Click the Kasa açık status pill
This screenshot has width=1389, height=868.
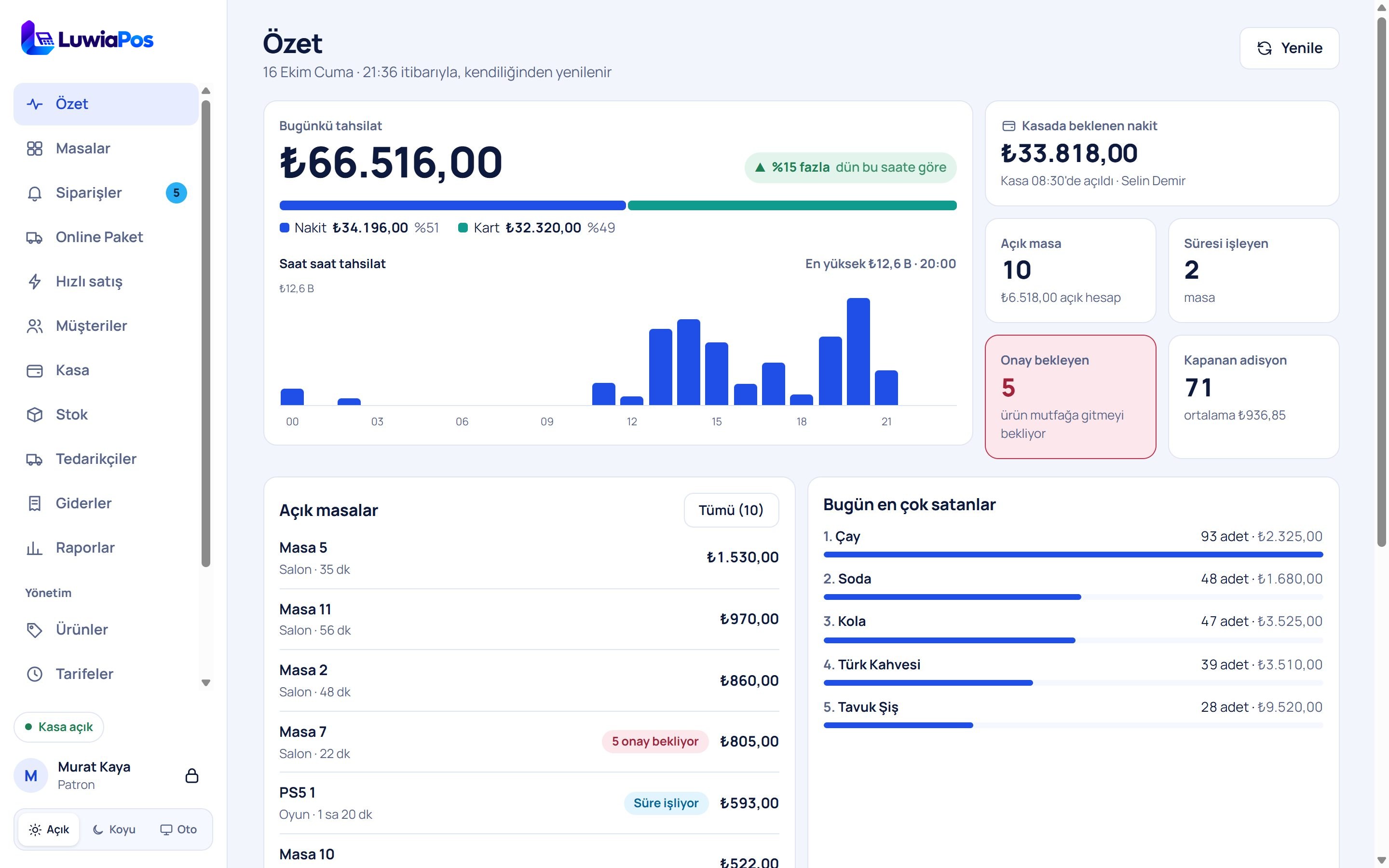pyautogui.click(x=59, y=727)
